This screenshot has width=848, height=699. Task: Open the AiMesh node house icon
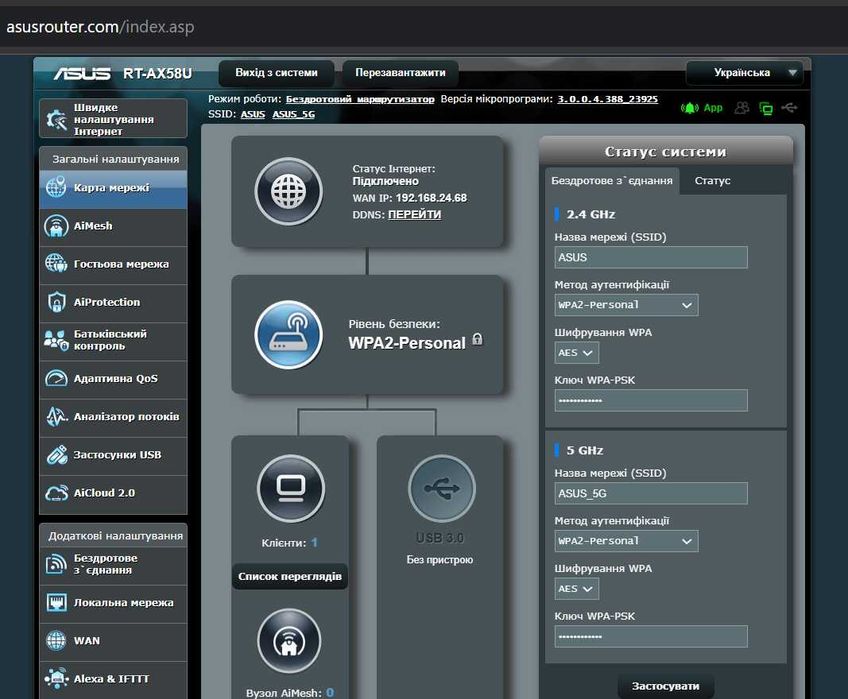(289, 641)
